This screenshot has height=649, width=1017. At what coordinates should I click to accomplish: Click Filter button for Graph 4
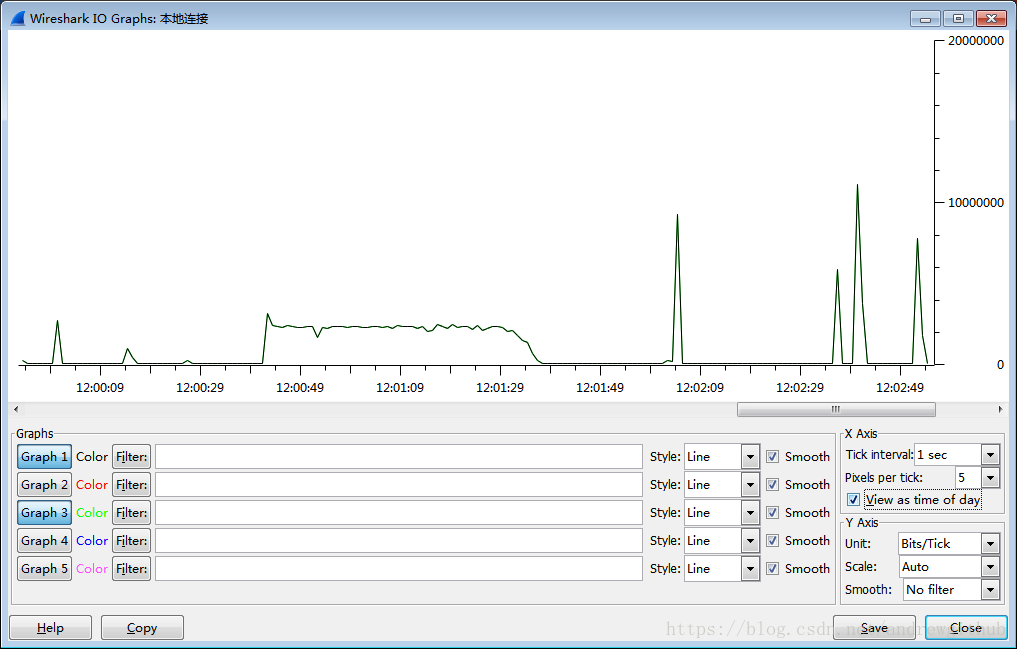(x=132, y=540)
